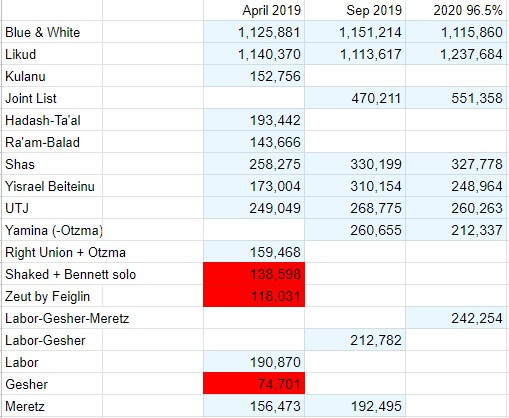Select Joint List's 551,358 cell

pos(457,98)
